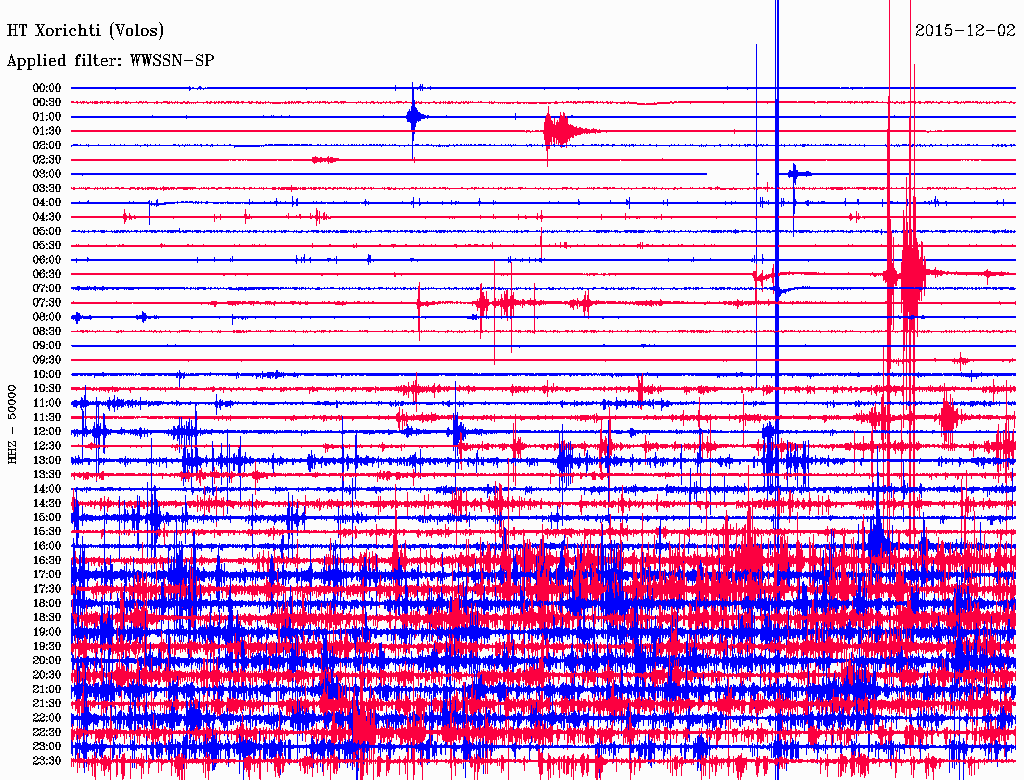Click the '00:00' time label
Viewport: 1024px width, 780px height.
click(x=47, y=88)
